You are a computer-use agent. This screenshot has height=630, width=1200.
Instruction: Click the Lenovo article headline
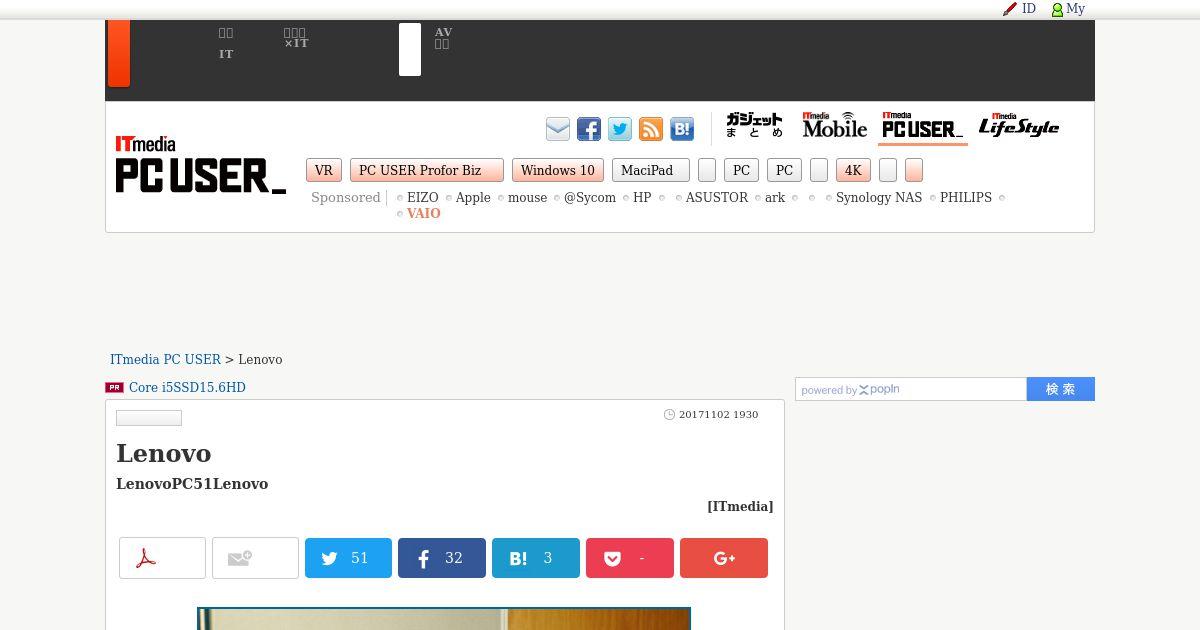(x=164, y=453)
